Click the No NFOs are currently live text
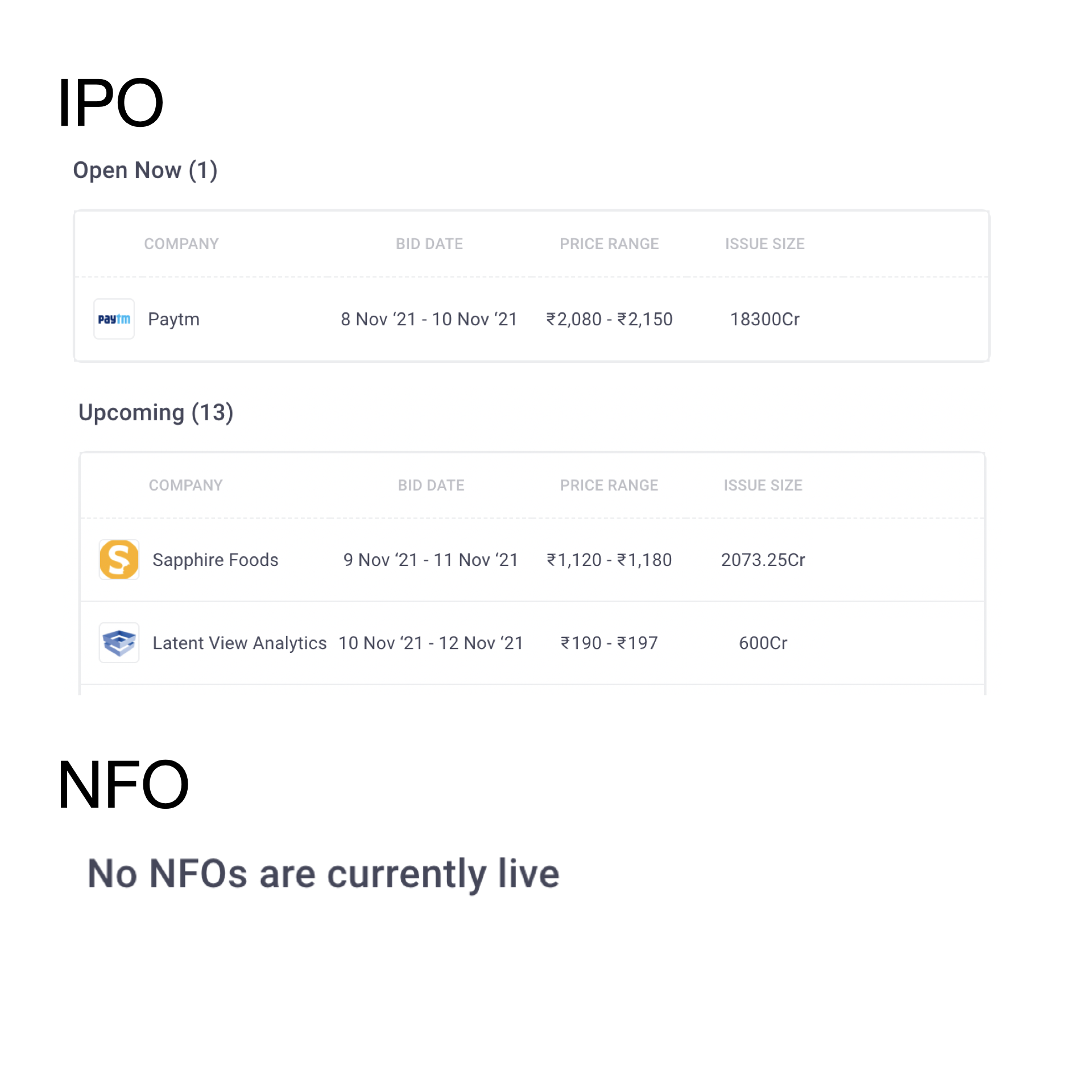Screen dimensions: 1092x1092 [324, 874]
